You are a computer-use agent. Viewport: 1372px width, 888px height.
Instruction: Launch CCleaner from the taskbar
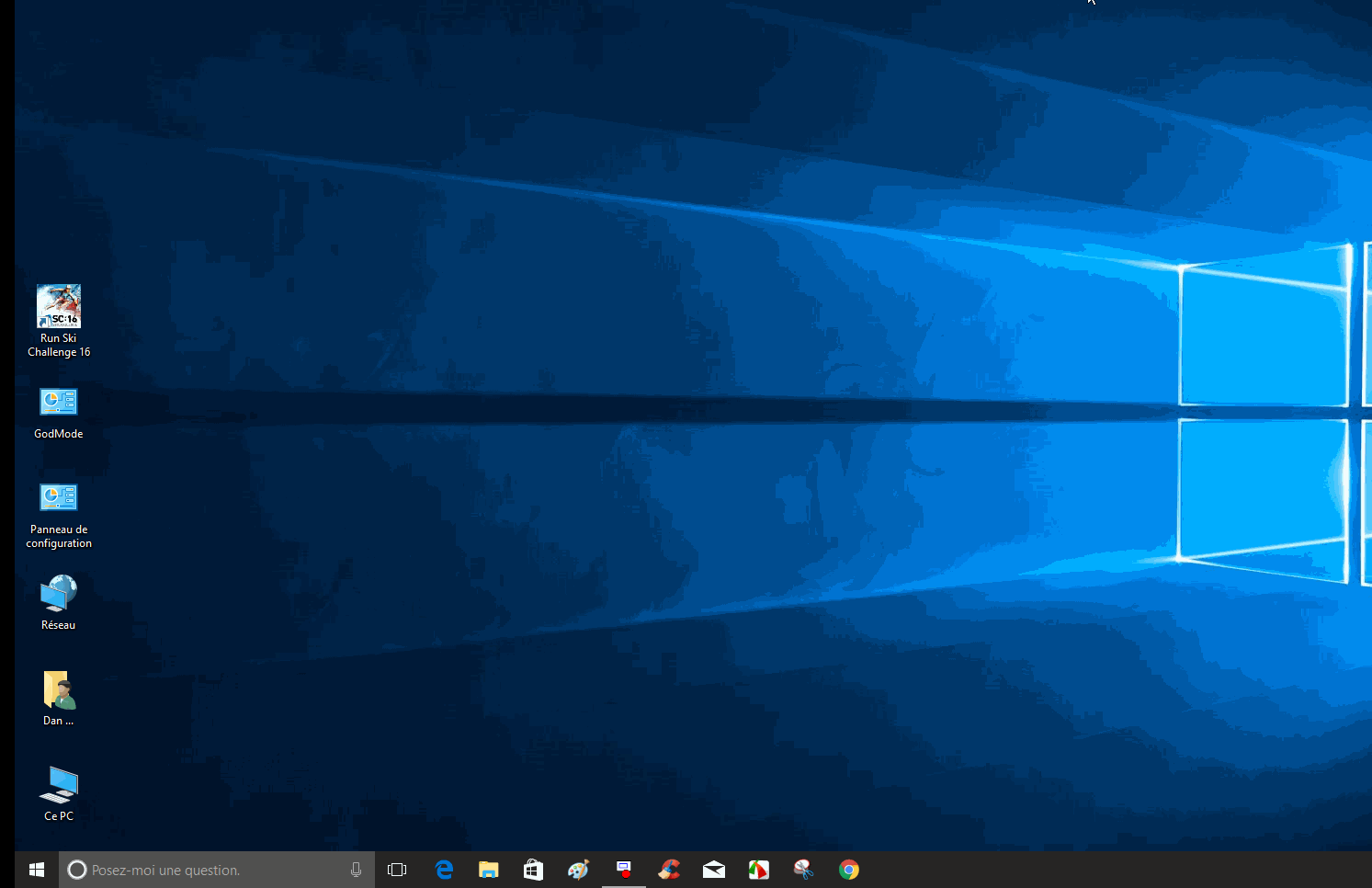(x=669, y=870)
